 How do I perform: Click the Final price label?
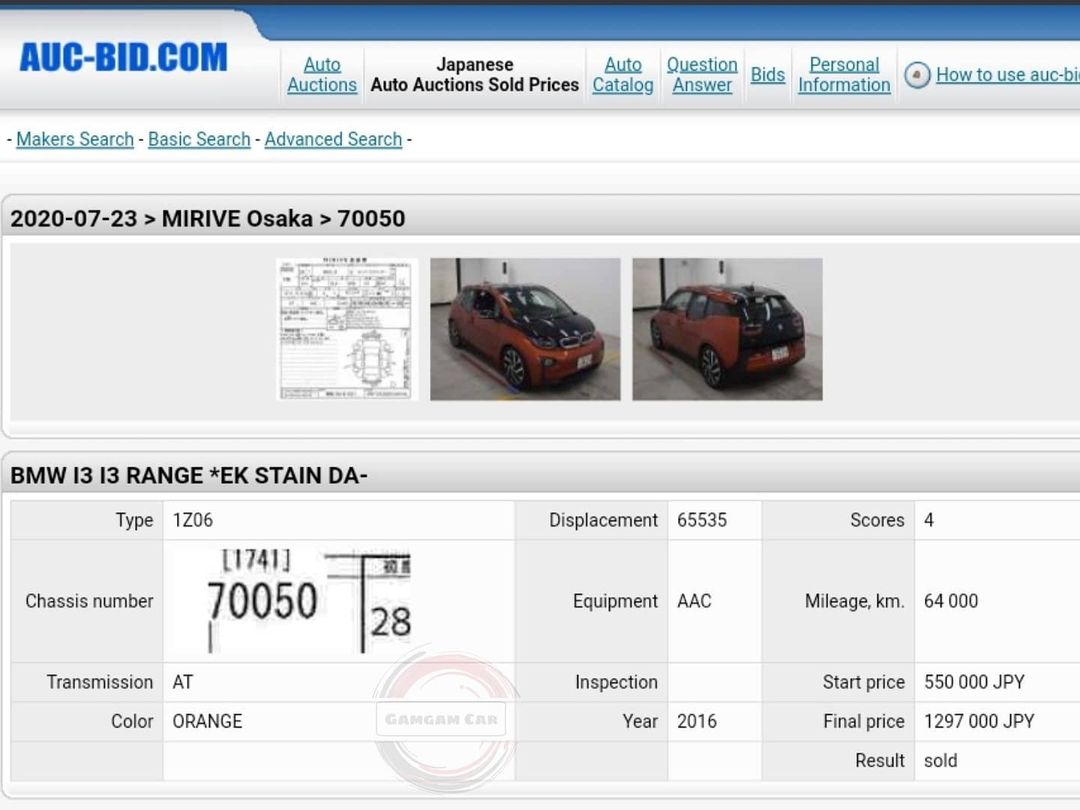click(x=864, y=721)
